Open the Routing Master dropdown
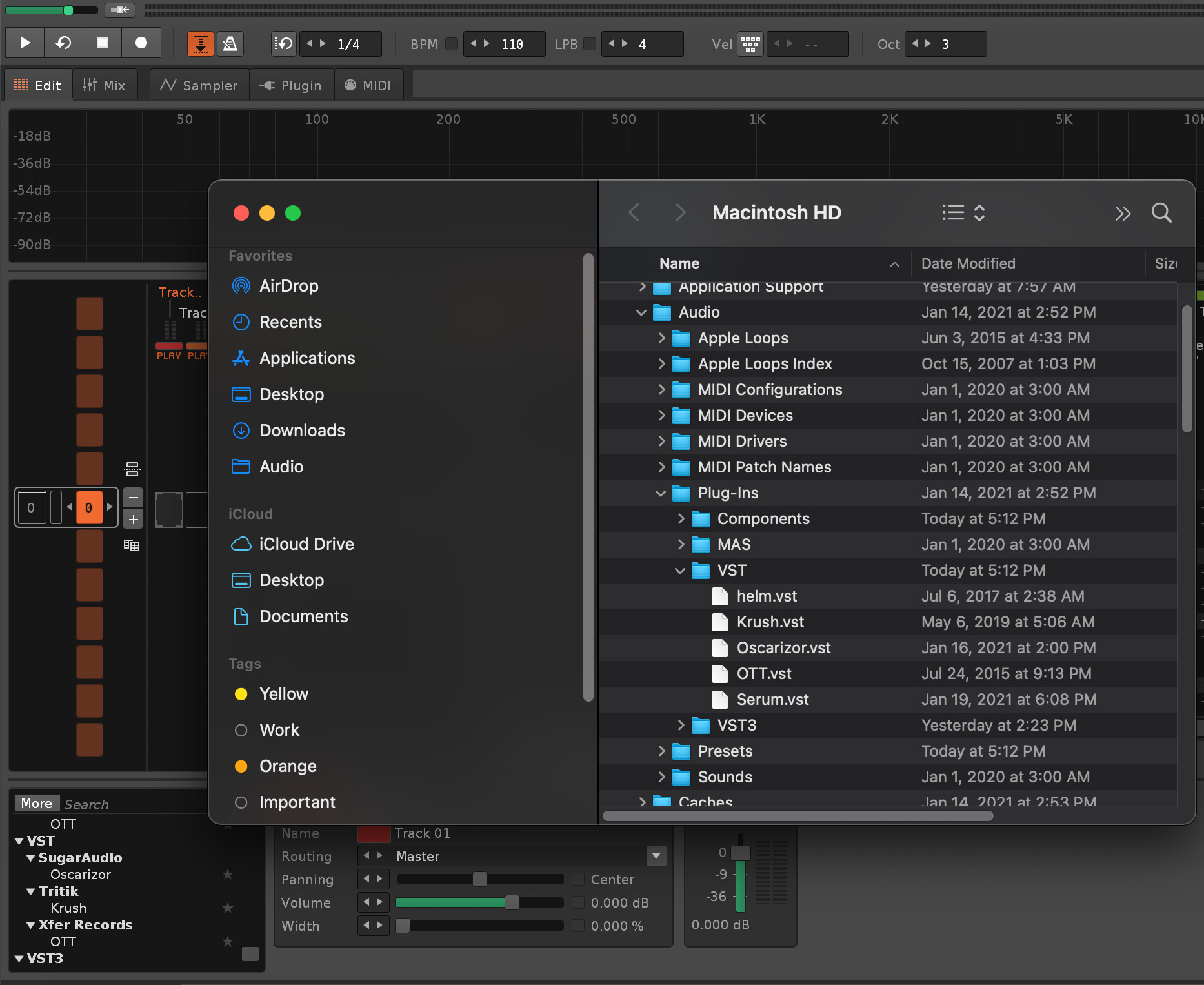1204x985 pixels. tap(656, 857)
